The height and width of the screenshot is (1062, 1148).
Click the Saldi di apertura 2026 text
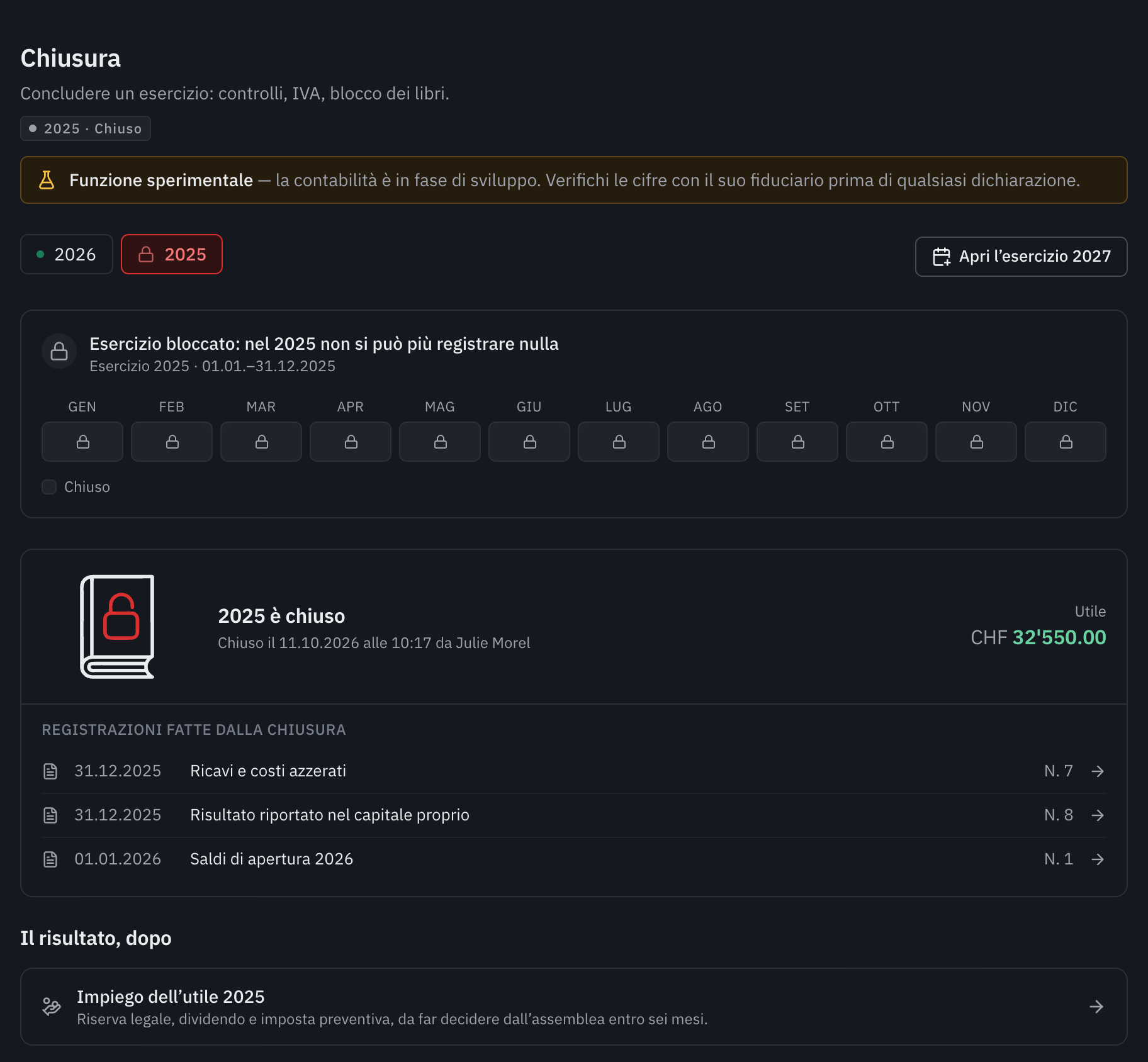click(272, 859)
